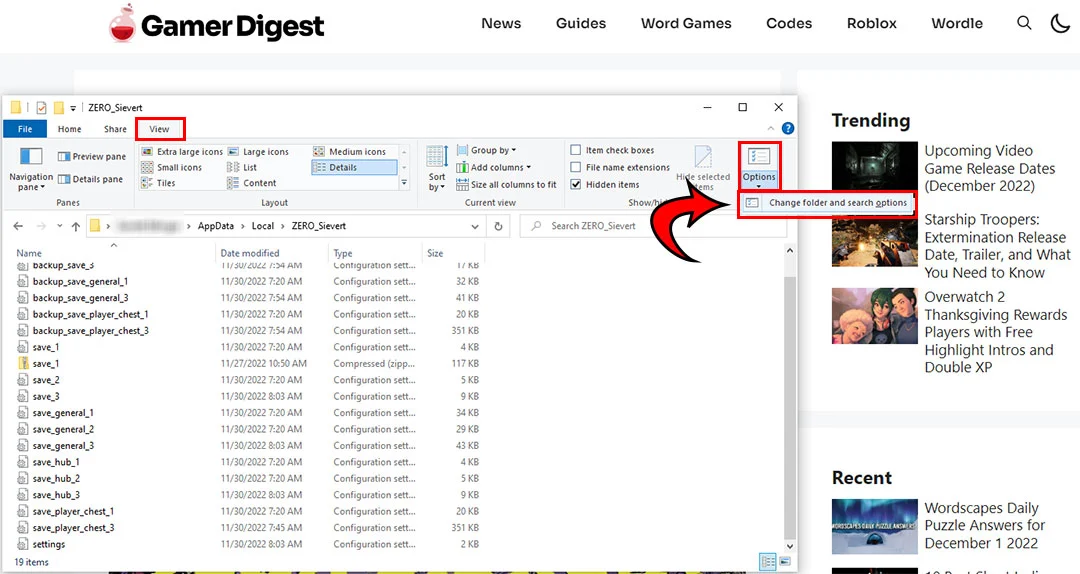
Task: Click the Gamer Digest logo
Action: click(x=216, y=25)
